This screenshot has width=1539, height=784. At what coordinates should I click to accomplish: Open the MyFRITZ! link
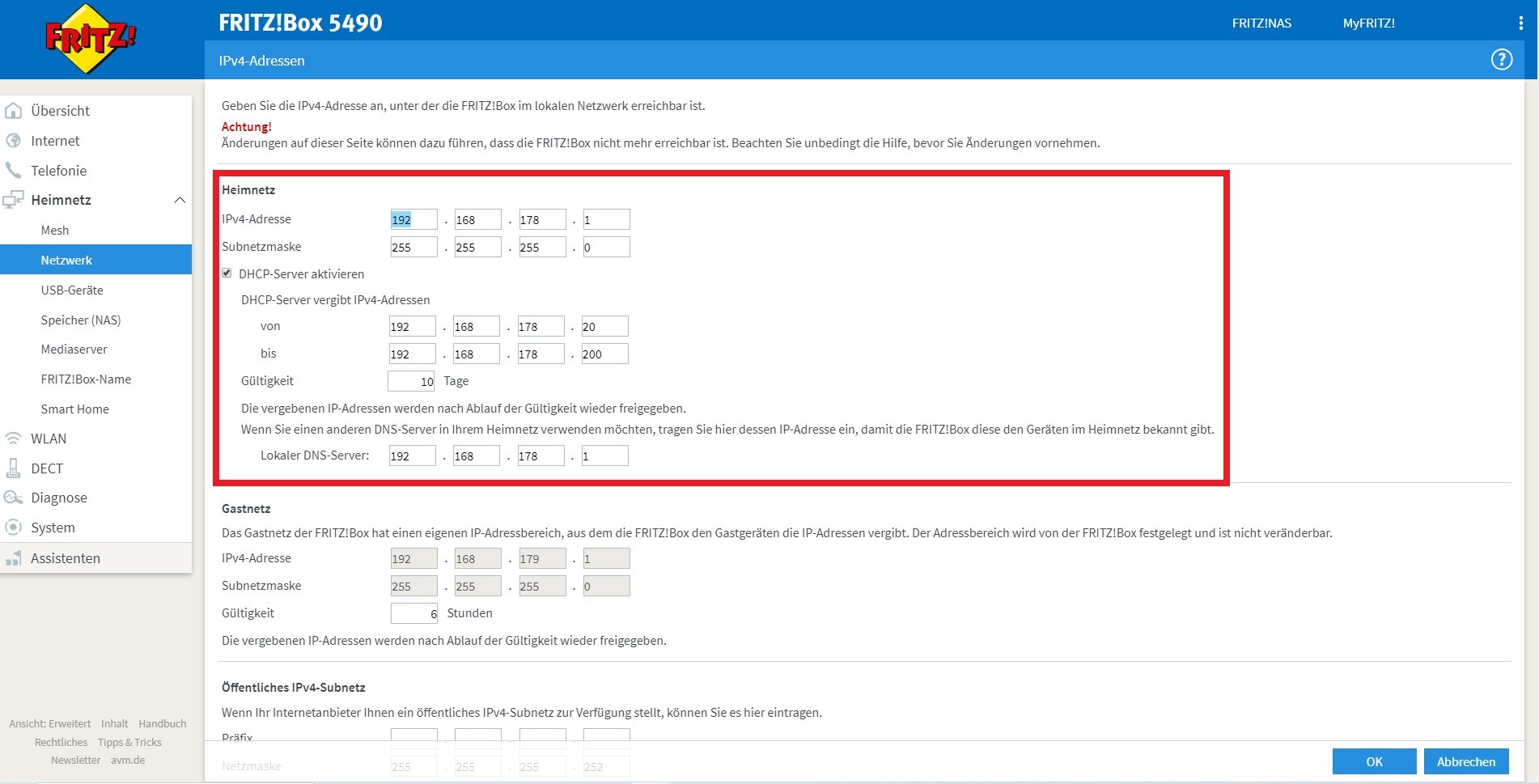coord(1369,23)
